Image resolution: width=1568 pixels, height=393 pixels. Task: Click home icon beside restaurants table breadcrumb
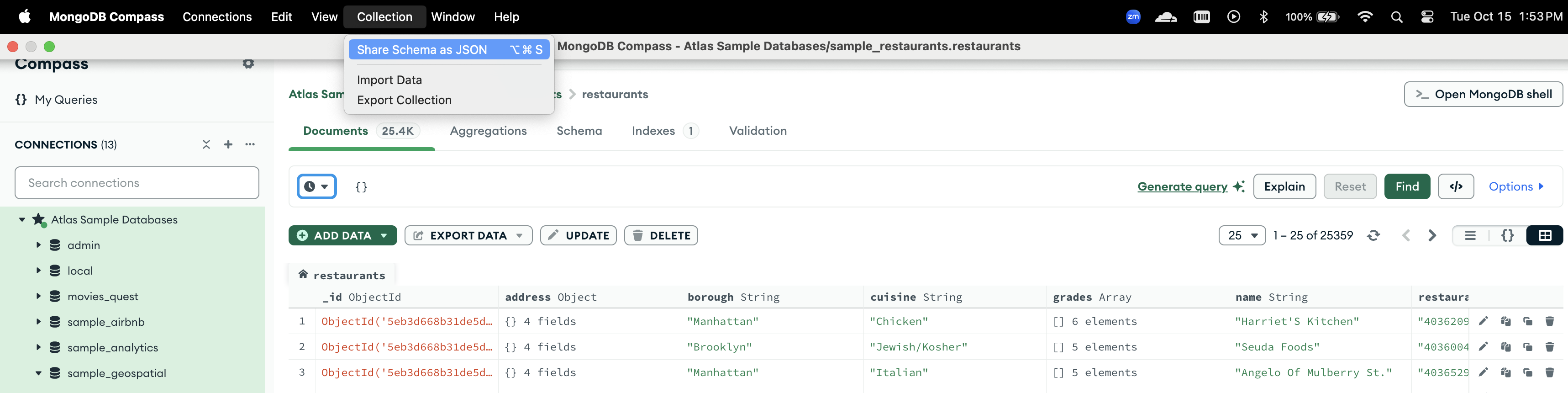303,274
